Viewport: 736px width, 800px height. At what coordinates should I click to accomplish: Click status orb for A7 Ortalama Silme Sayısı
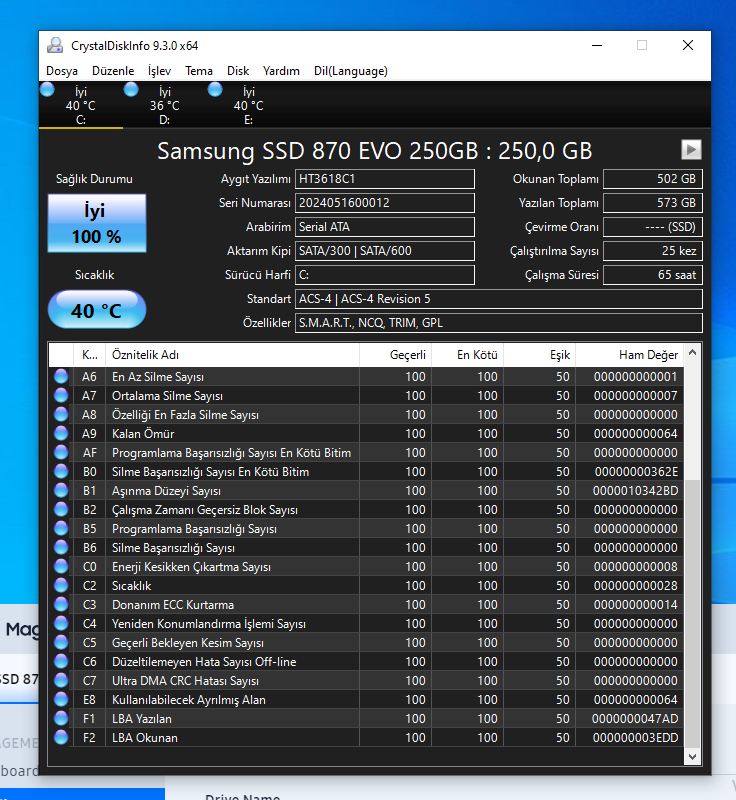click(x=61, y=395)
